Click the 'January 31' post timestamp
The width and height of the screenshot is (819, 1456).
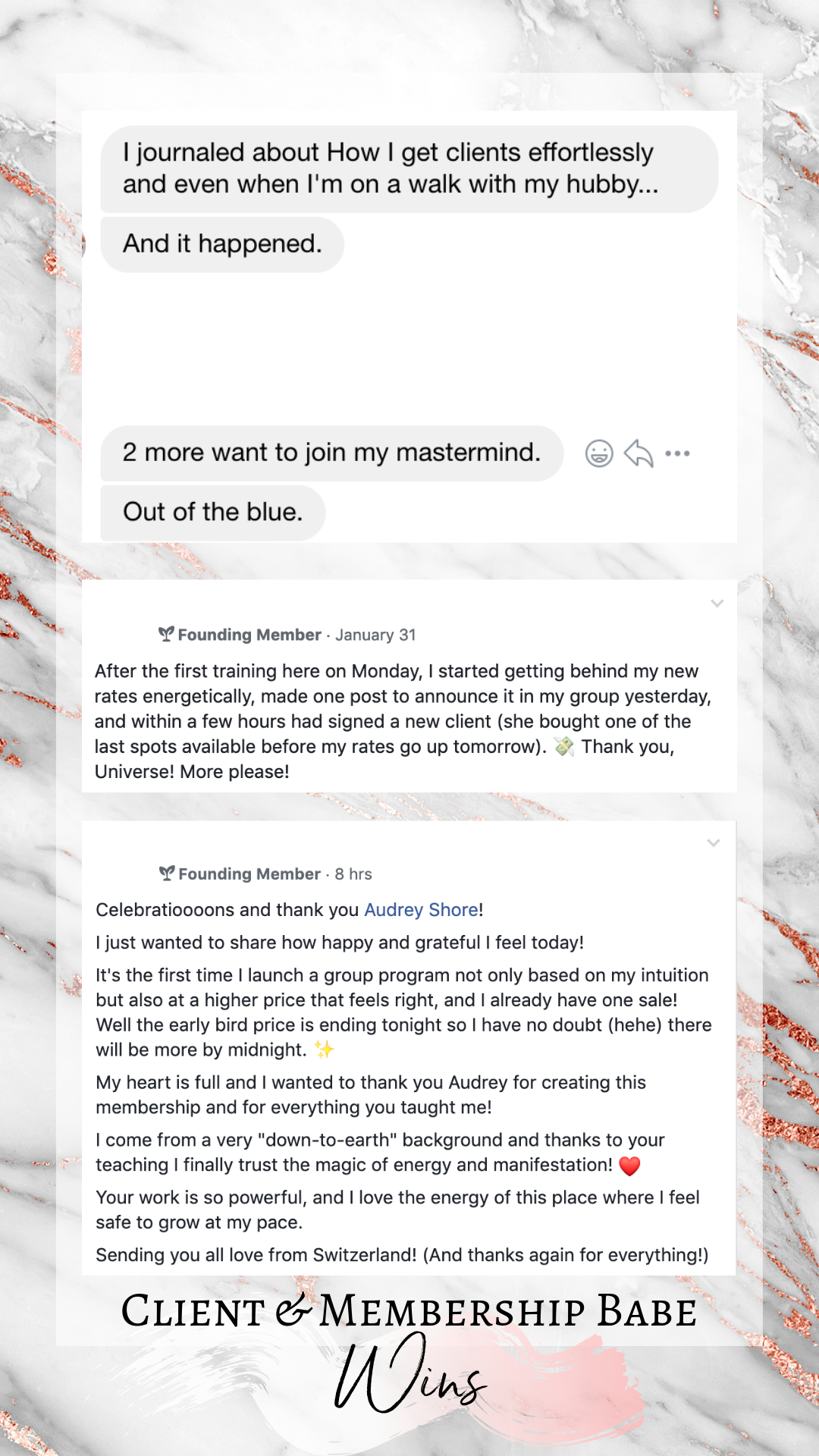point(375,635)
